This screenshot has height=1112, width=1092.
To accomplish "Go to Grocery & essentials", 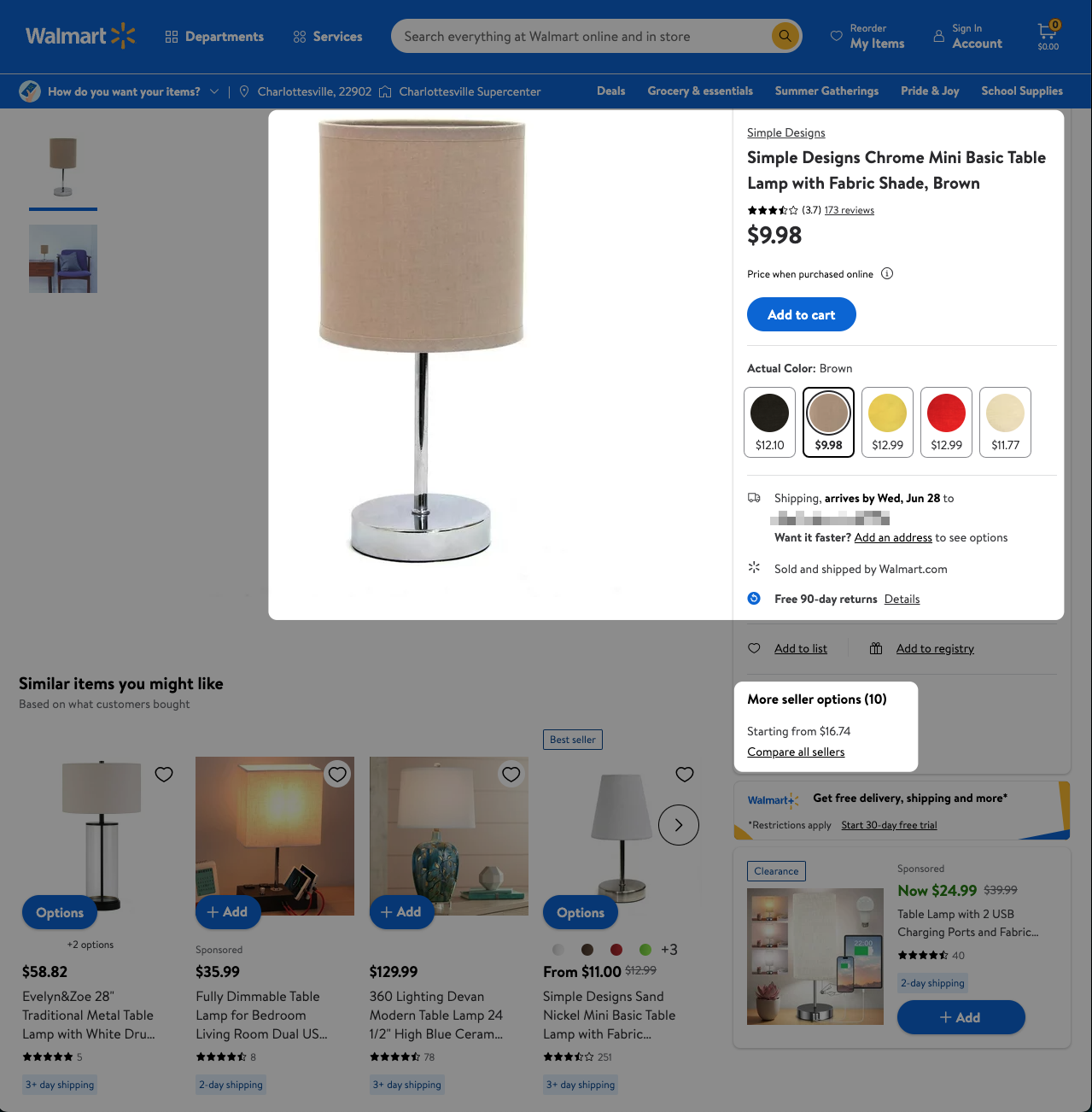I will [x=700, y=91].
